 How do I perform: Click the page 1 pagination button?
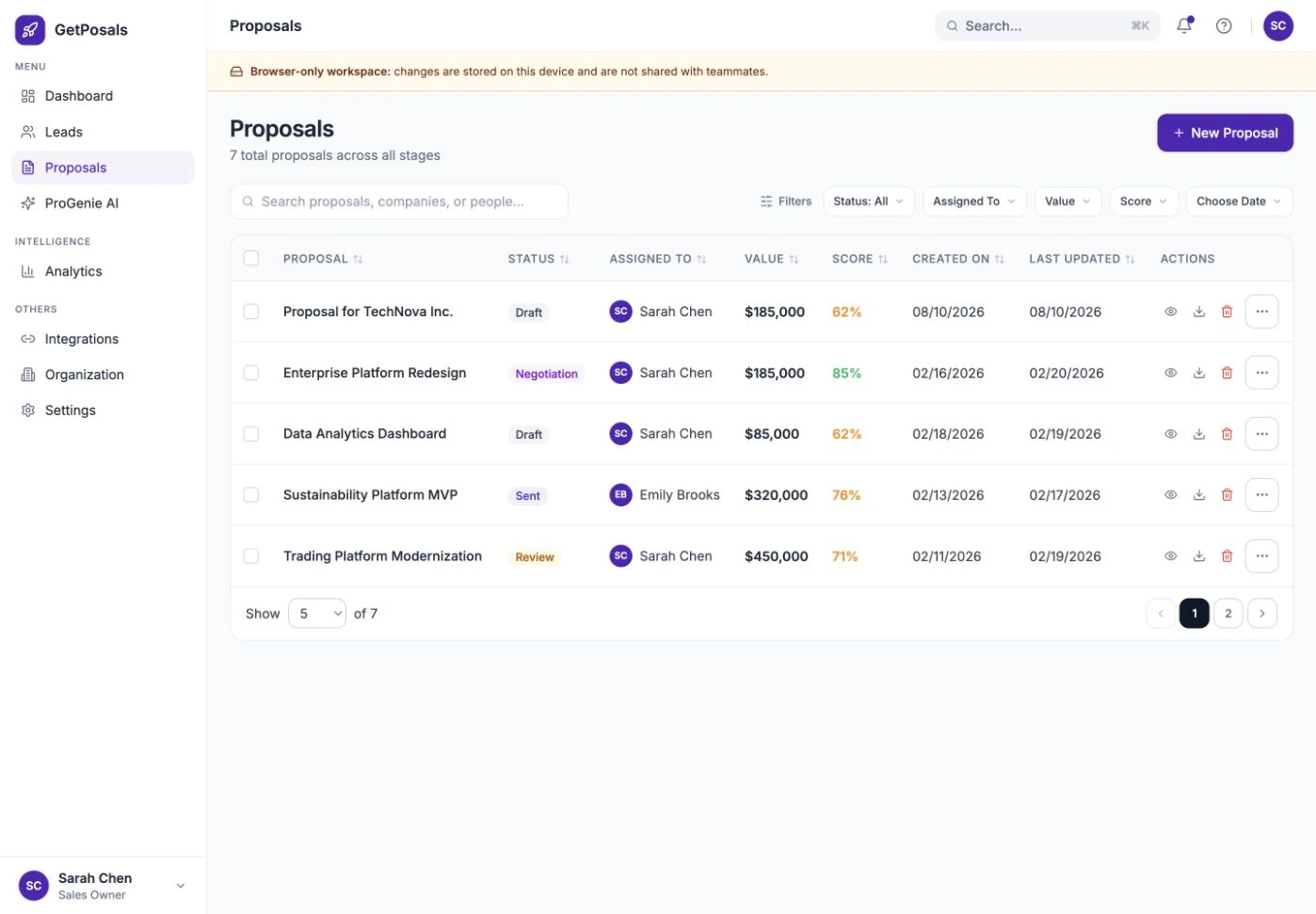click(x=1194, y=614)
